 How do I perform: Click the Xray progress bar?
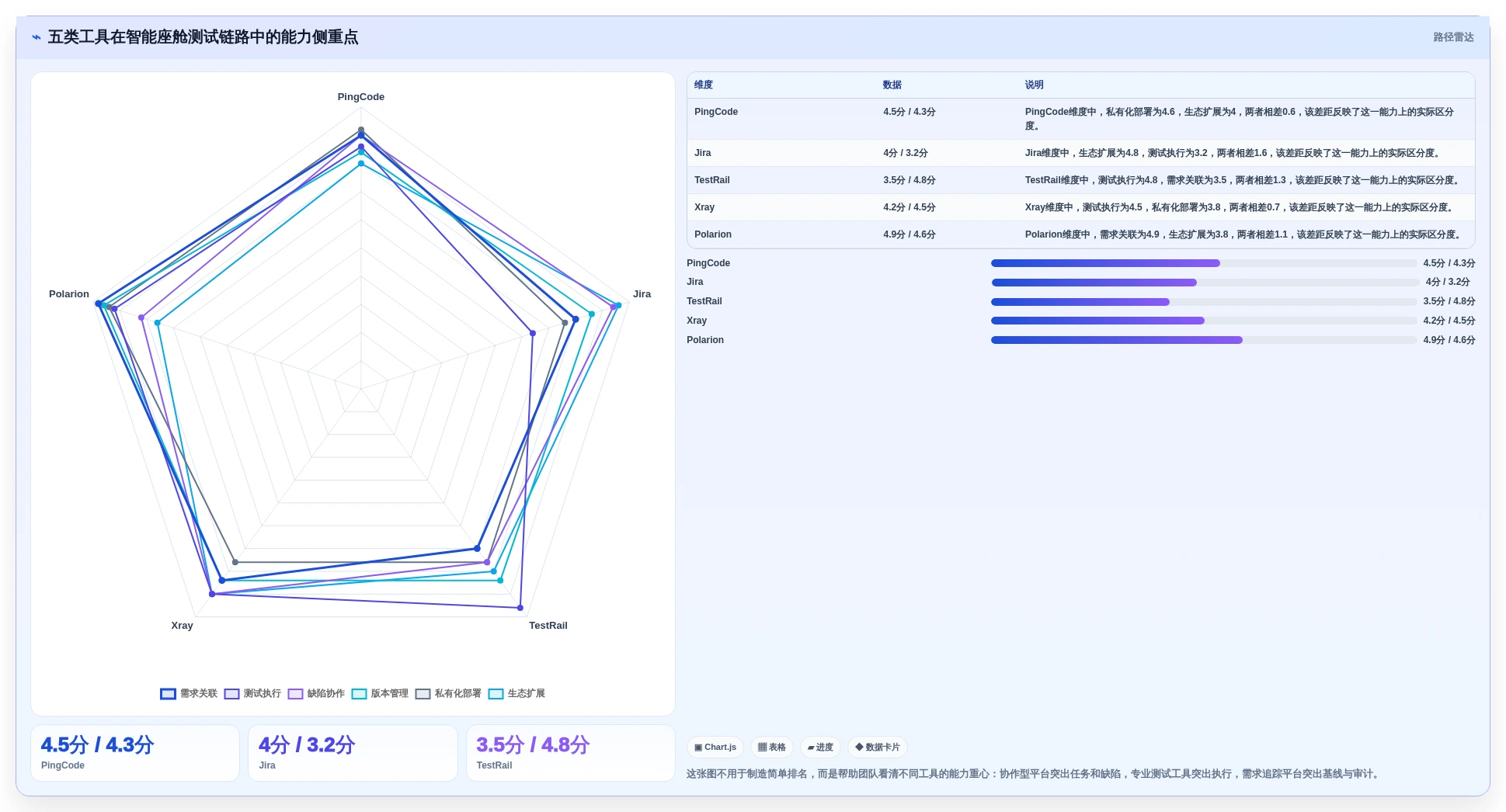pyautogui.click(x=1204, y=321)
